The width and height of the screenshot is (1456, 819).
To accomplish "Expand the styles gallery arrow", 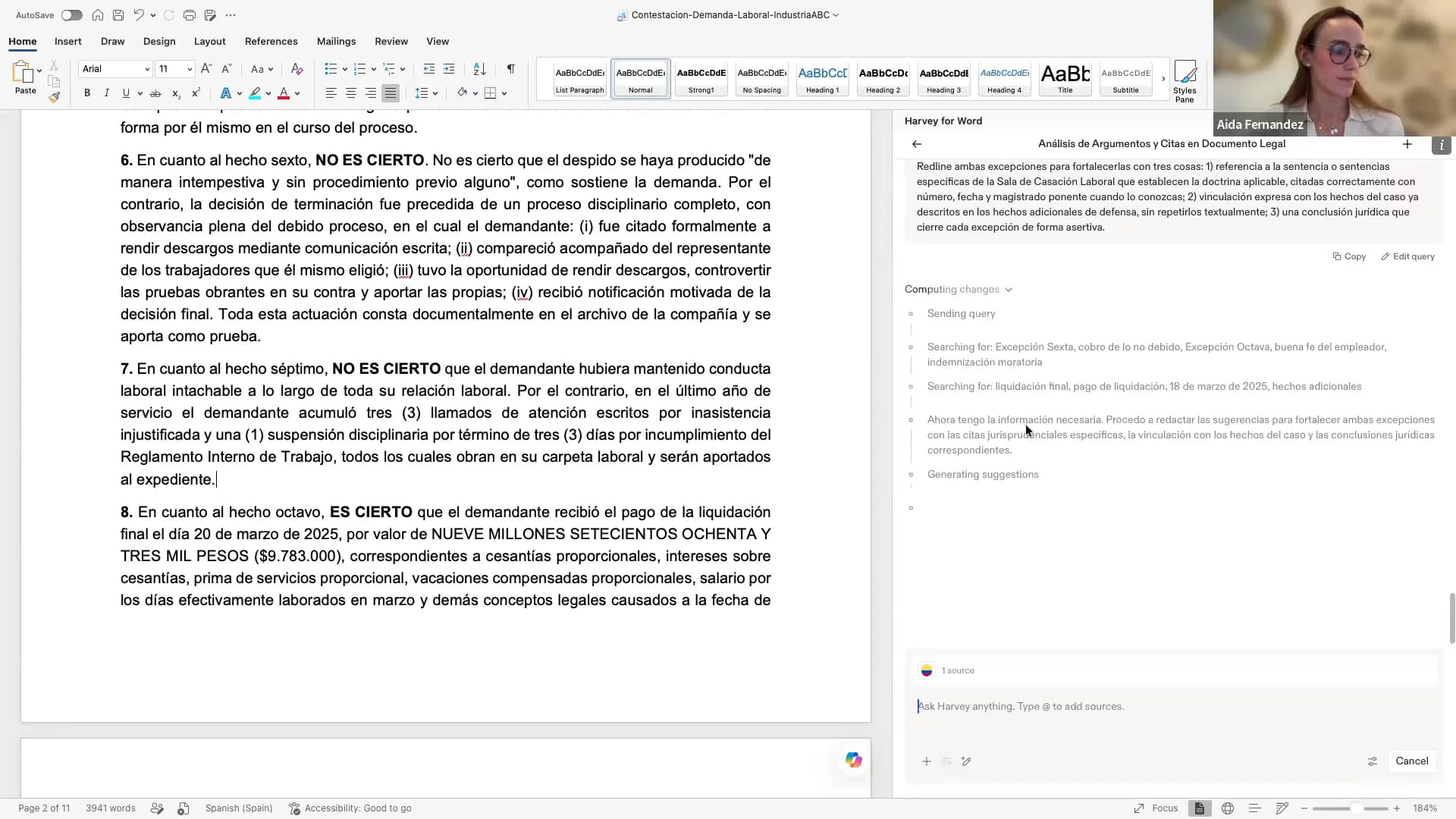I will point(1163,79).
